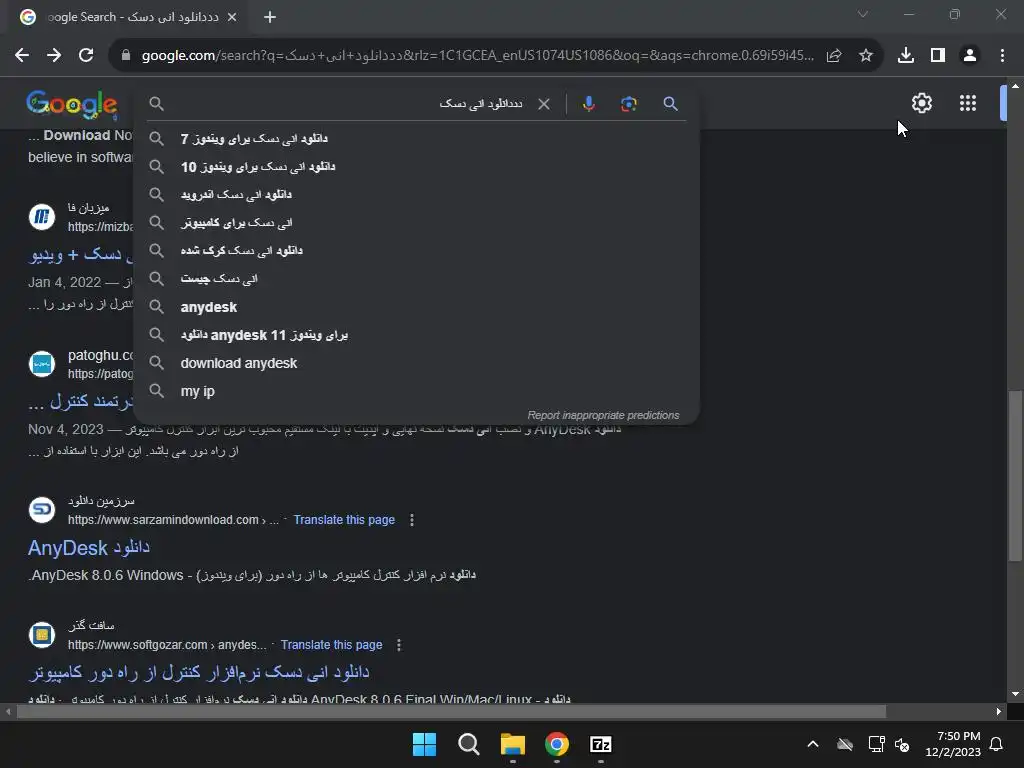Clear the search box text
Screen dimensions: 1024x768
543,104
